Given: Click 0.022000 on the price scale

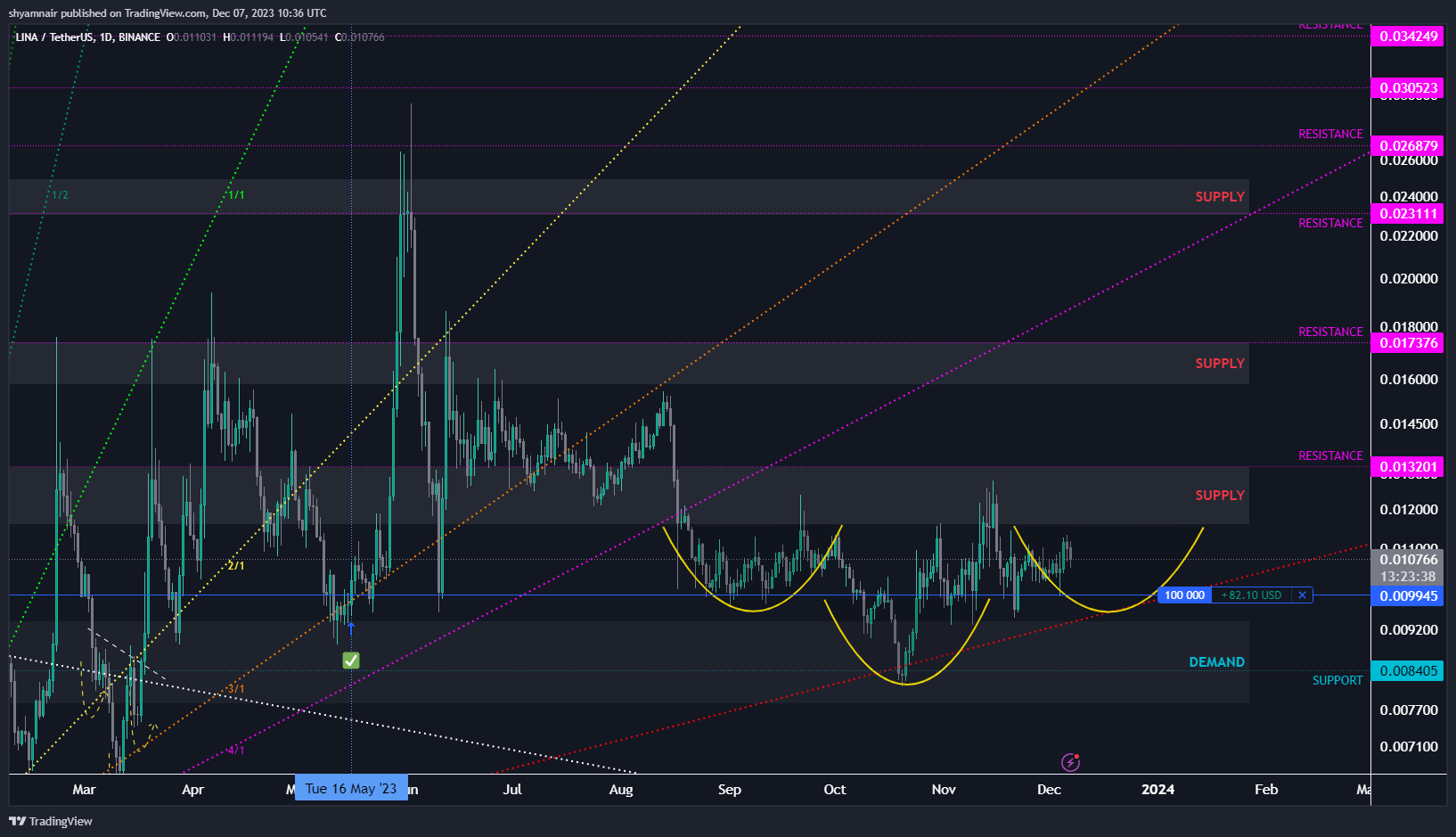Looking at the screenshot, I should pos(1409,236).
